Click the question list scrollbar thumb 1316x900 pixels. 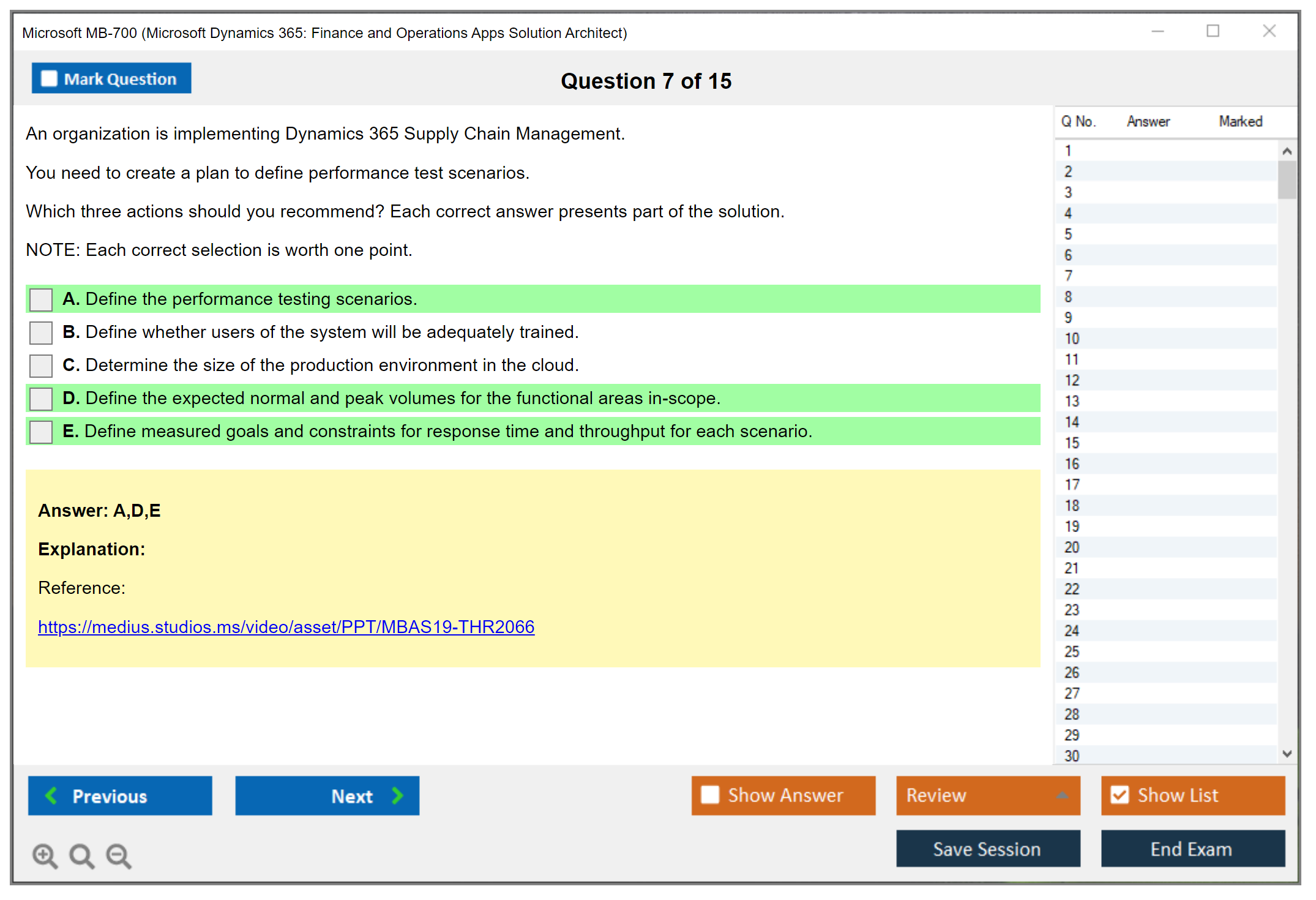click(x=1287, y=179)
